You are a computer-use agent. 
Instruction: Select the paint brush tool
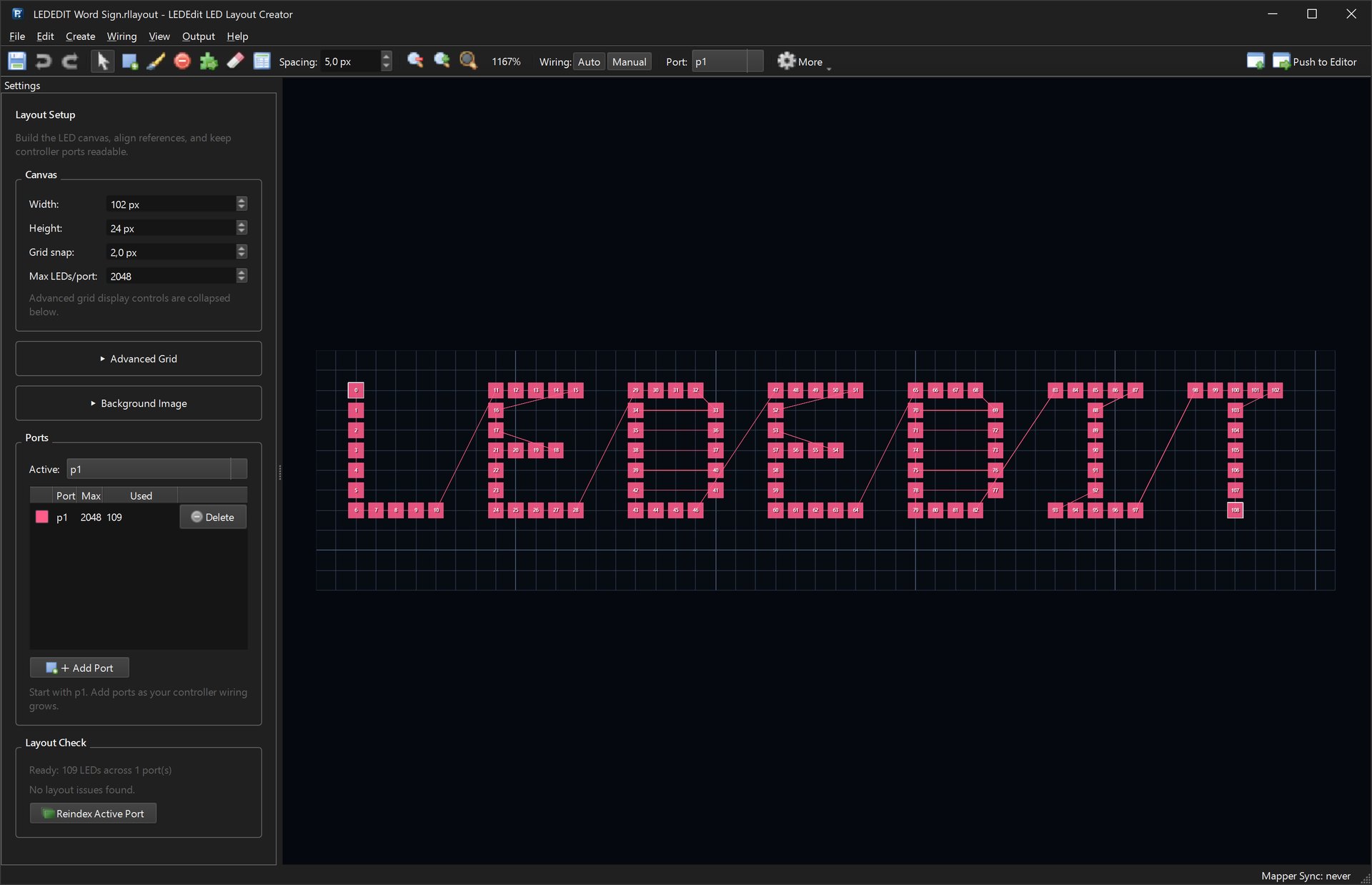point(156,61)
